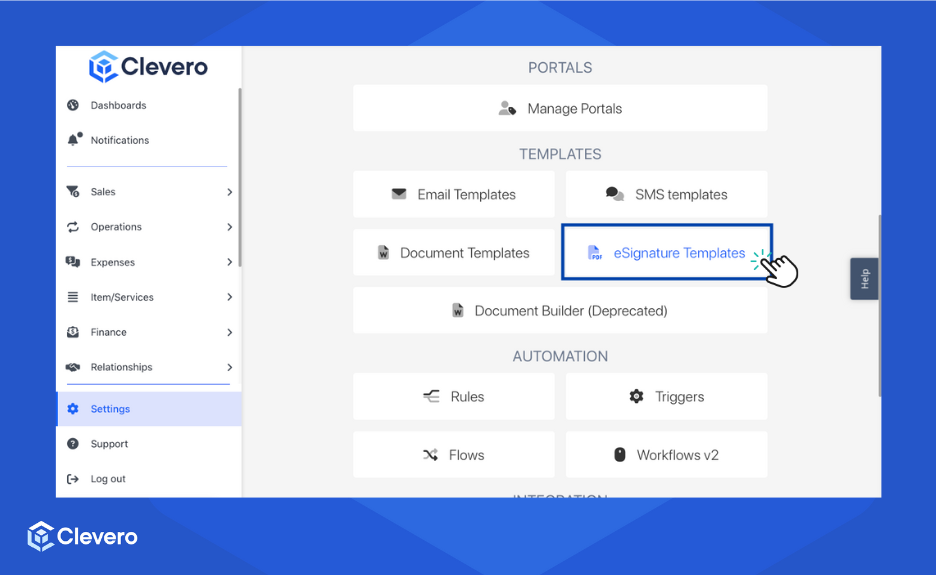
Task: Click the Expenses money icon
Action: pos(73,262)
